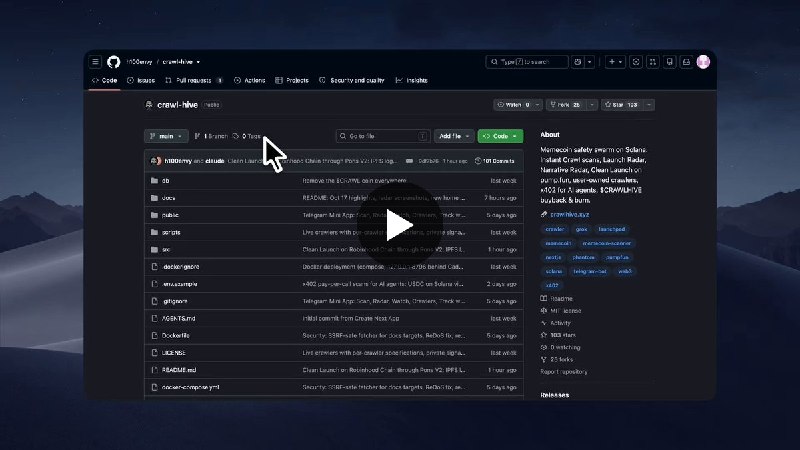800x450 pixels.
Task: Open the Copilot icon in the header
Action: point(578,62)
